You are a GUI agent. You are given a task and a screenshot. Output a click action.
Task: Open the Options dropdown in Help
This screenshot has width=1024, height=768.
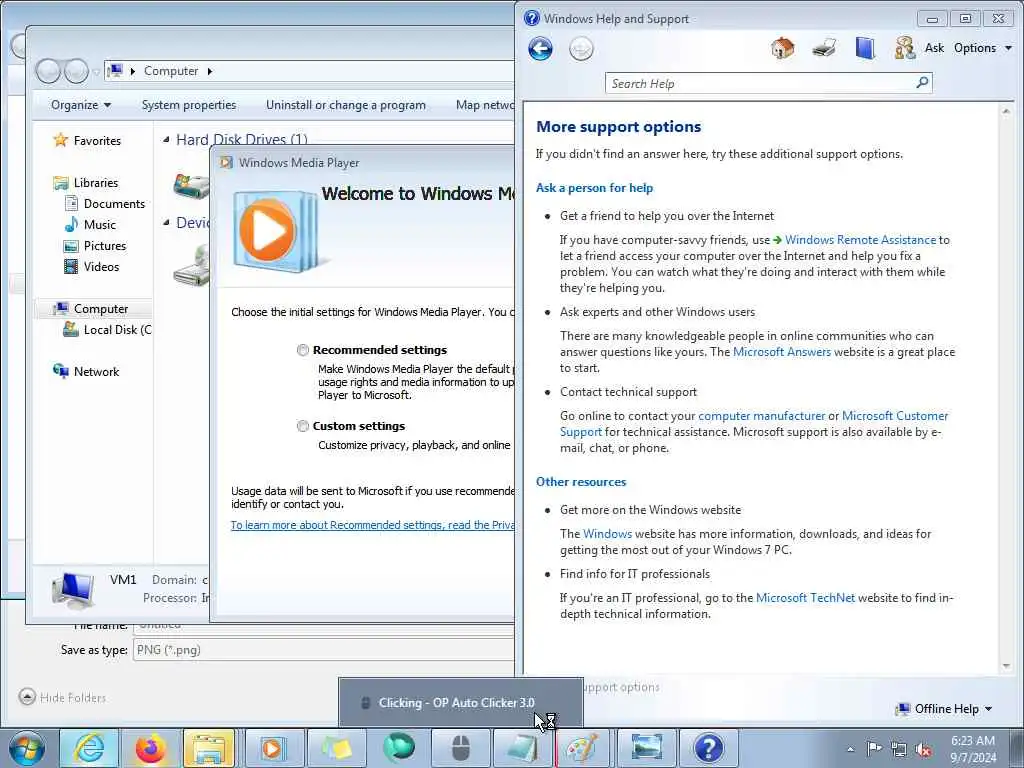click(x=982, y=48)
